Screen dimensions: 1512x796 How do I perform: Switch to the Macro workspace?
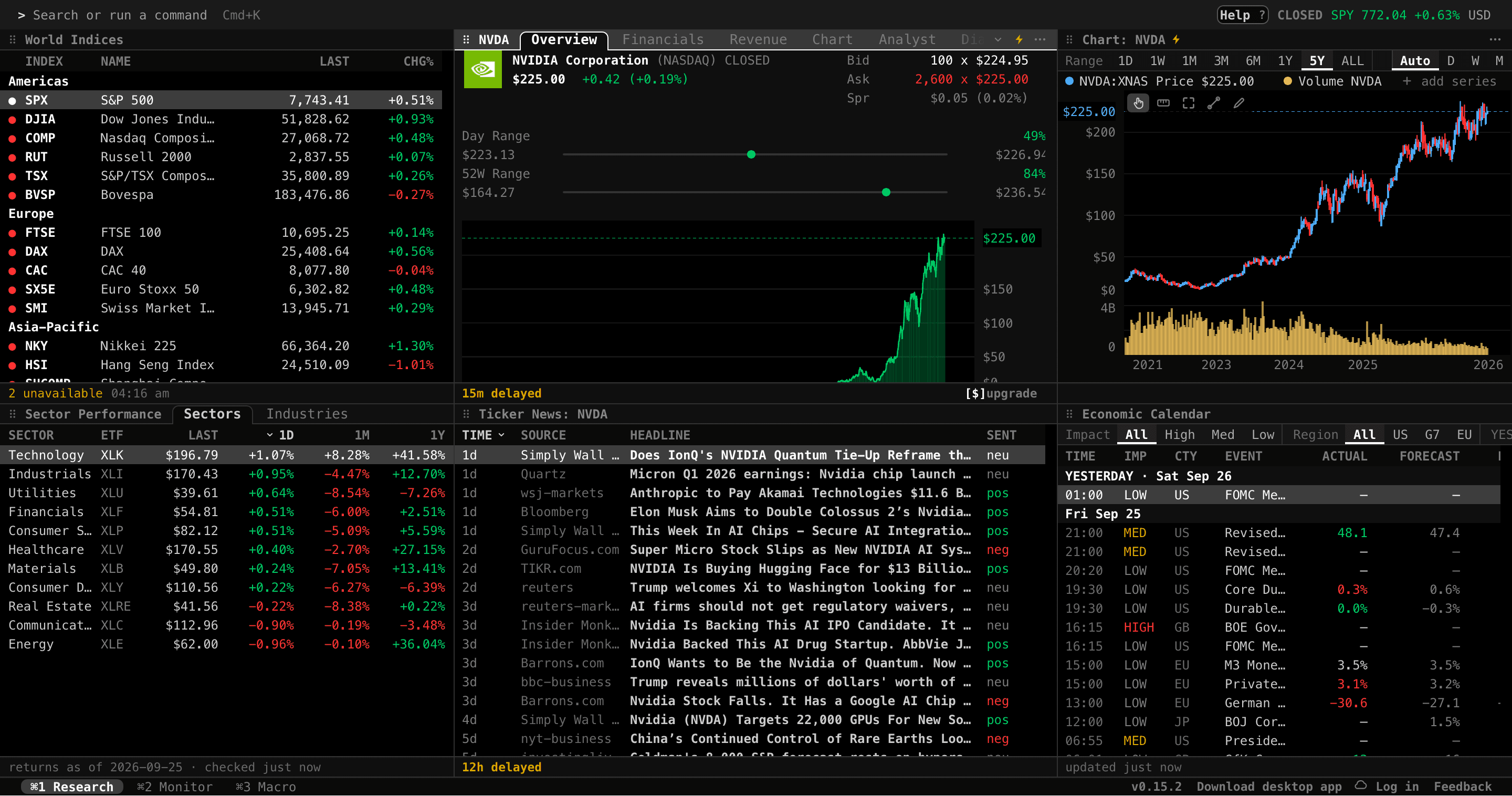(265, 787)
